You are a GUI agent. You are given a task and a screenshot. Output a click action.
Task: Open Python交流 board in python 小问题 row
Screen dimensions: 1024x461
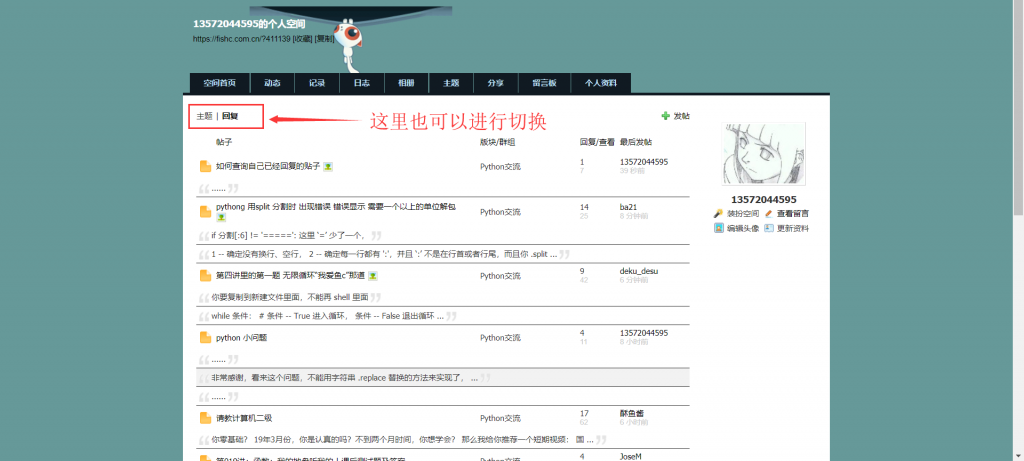click(x=500, y=338)
